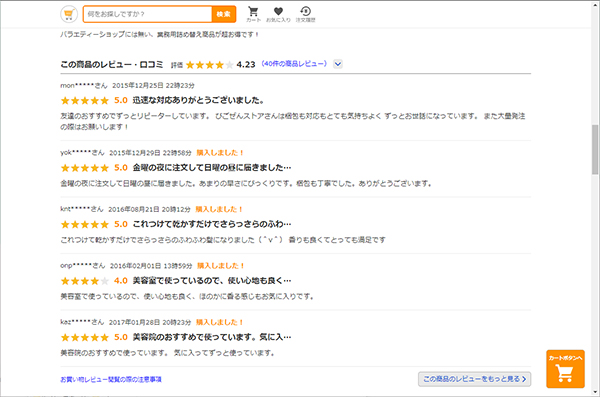
Task: Open お買い物レビュー閲覧の際の注意事項 link
Action: 111,379
